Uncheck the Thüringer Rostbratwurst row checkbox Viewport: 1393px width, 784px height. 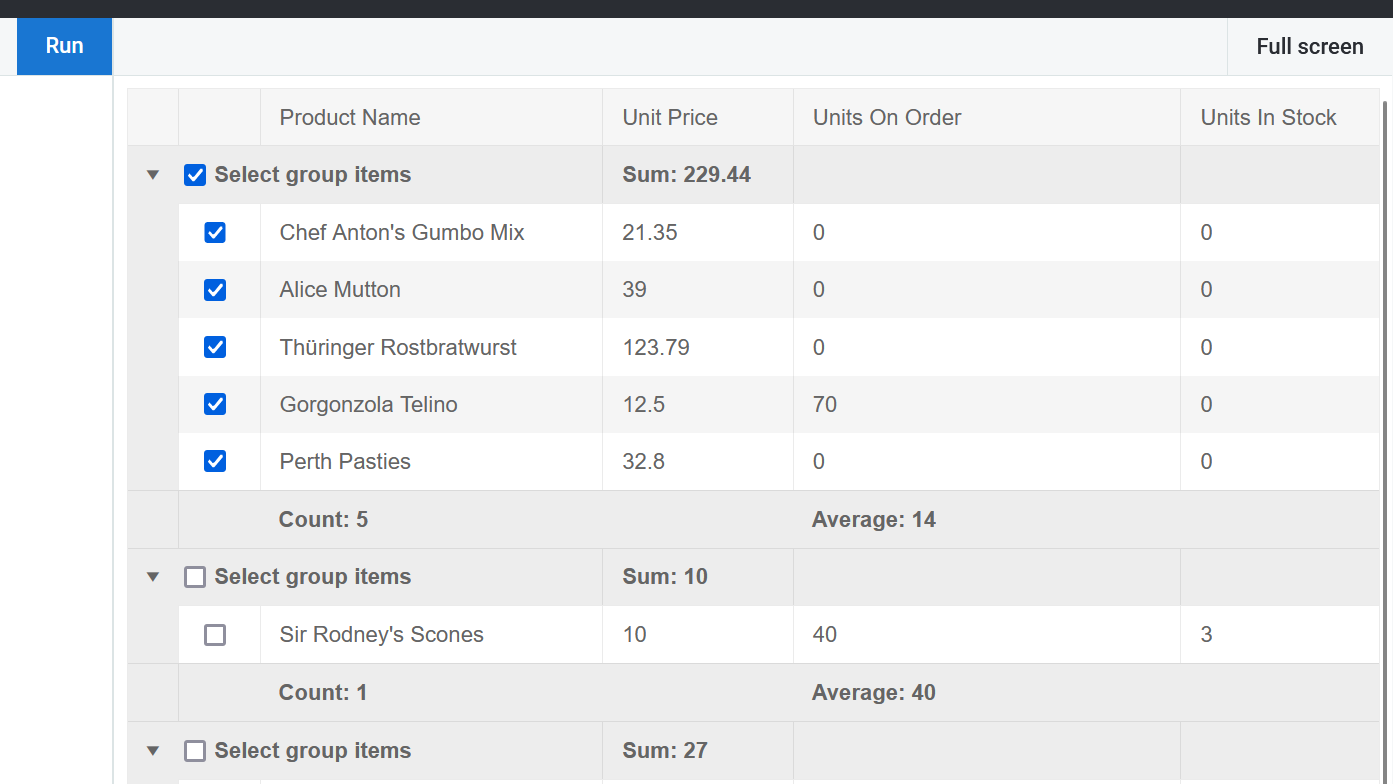click(x=215, y=347)
